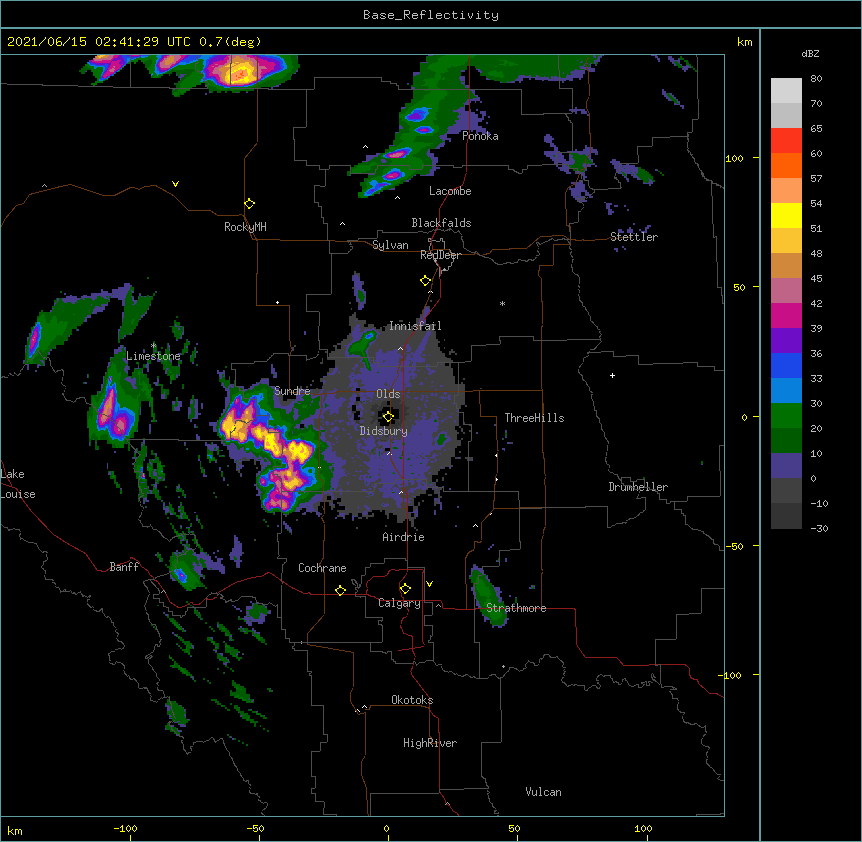The image size is (862, 842).
Task: Click the 50 tick on the bottom axis
Action: coord(514,828)
